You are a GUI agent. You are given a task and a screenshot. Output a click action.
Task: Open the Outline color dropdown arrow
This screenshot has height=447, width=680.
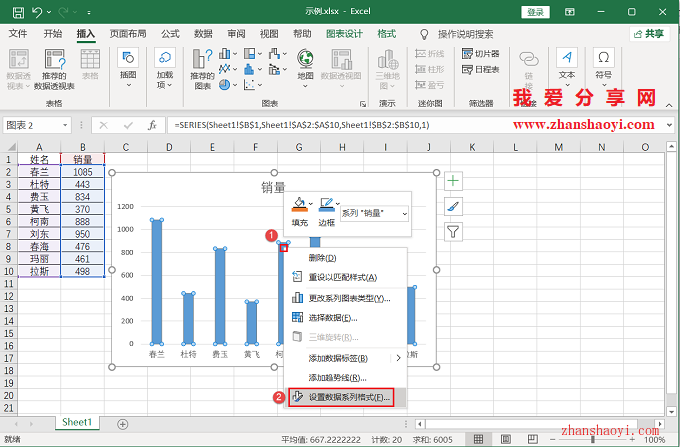337,203
